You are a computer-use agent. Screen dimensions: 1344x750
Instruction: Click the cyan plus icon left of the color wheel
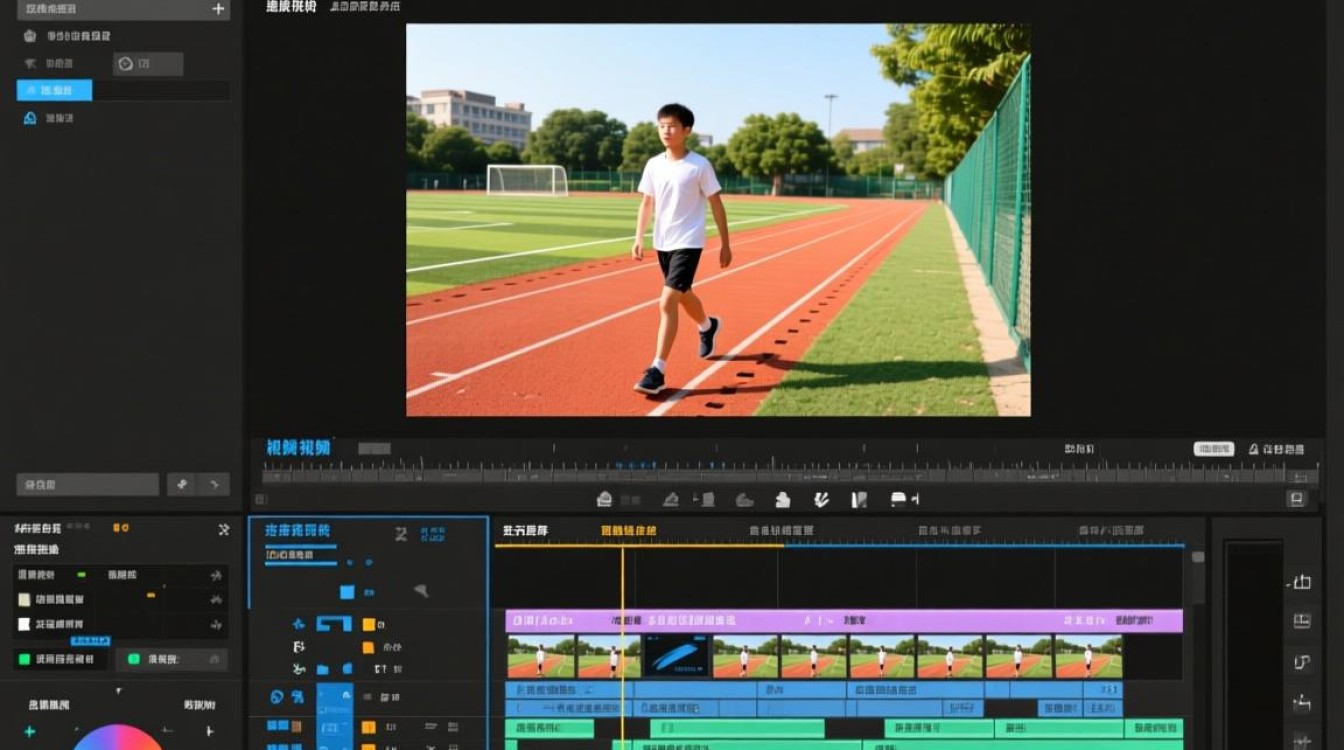[x=30, y=731]
